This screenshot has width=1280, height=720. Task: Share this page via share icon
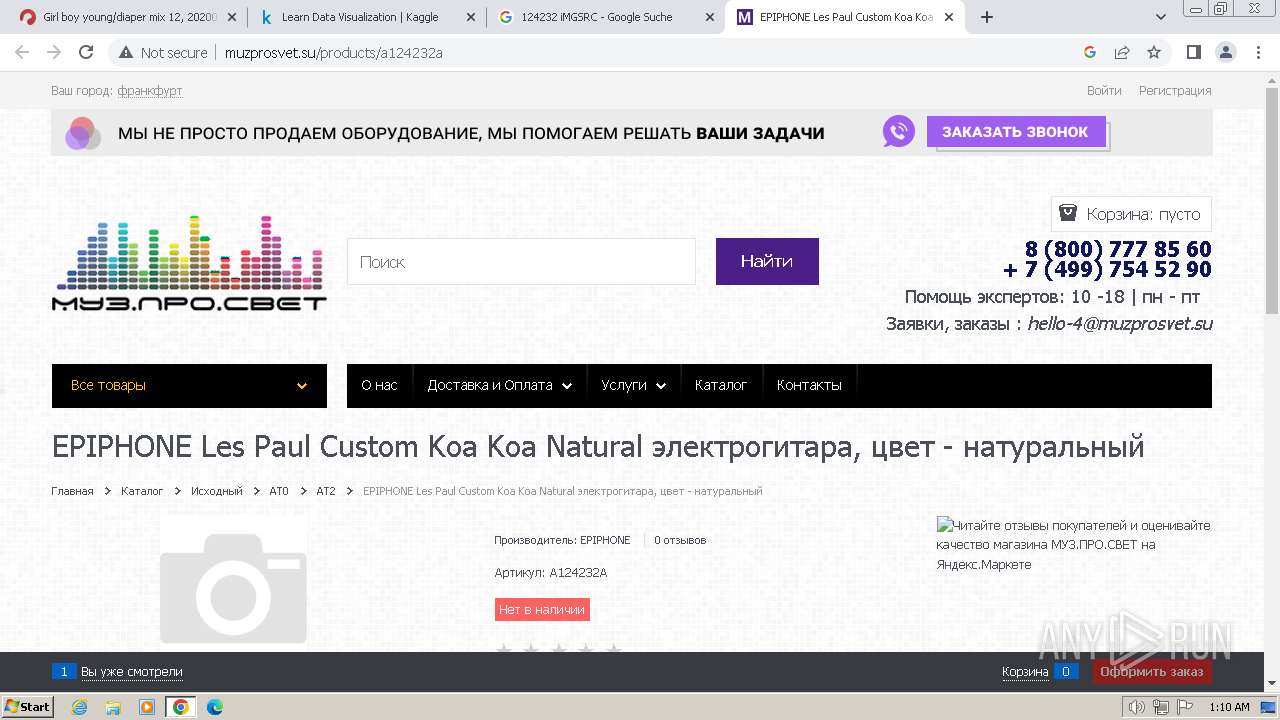1122,52
